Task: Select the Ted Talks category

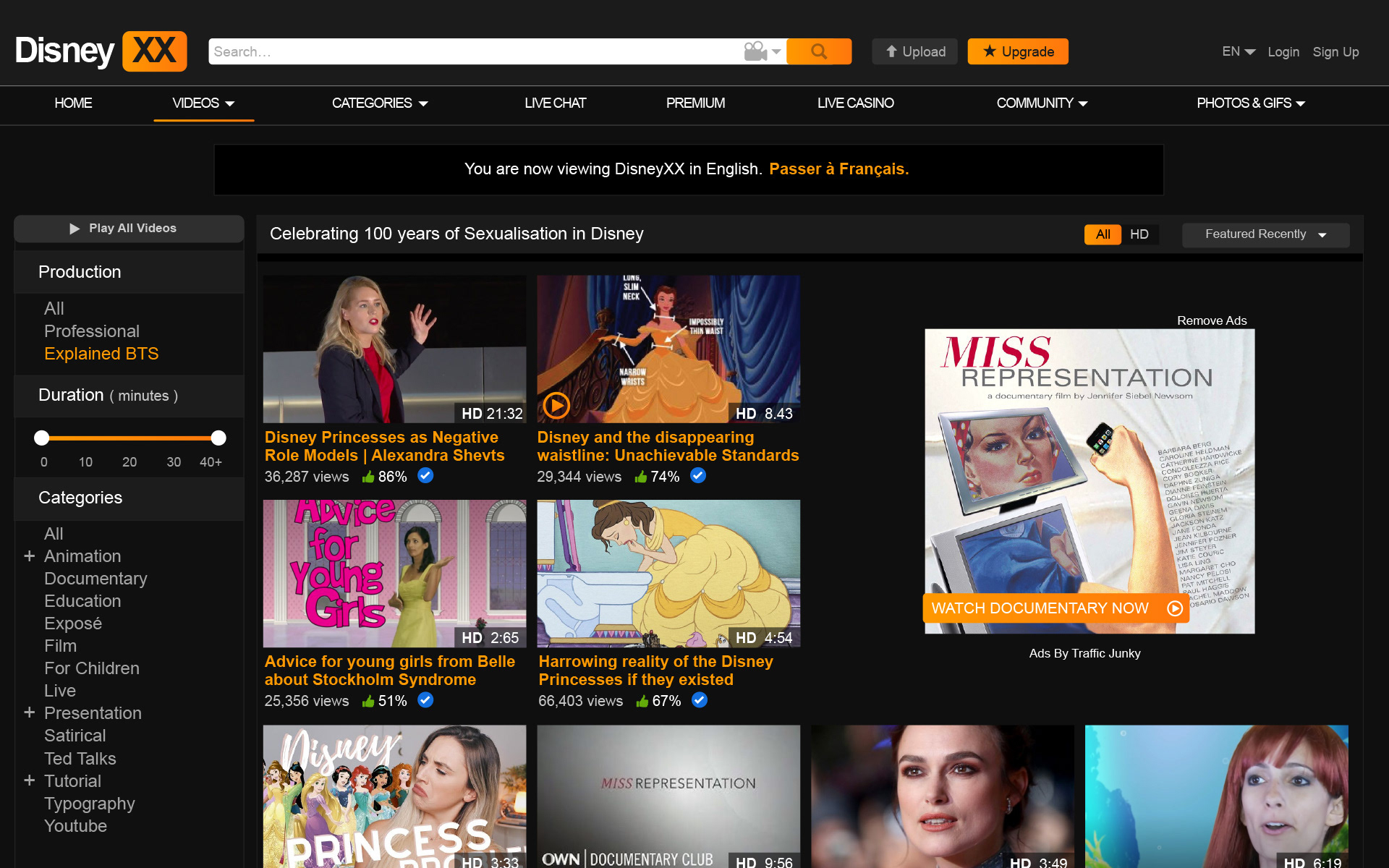Action: tap(80, 759)
